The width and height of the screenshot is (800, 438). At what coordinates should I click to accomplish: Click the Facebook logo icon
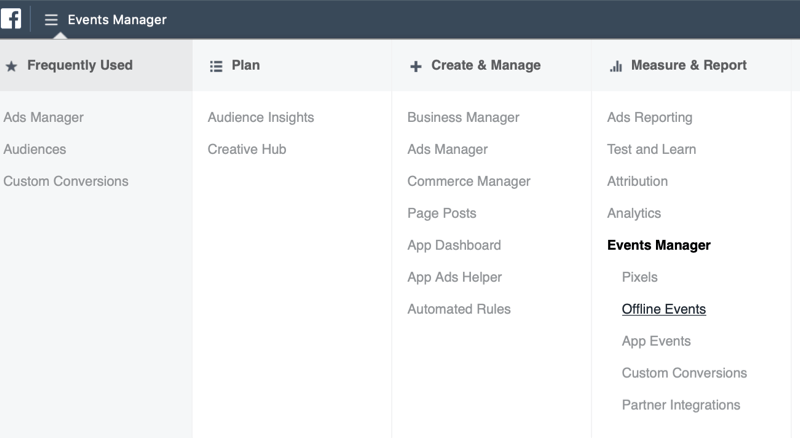[x=11, y=19]
